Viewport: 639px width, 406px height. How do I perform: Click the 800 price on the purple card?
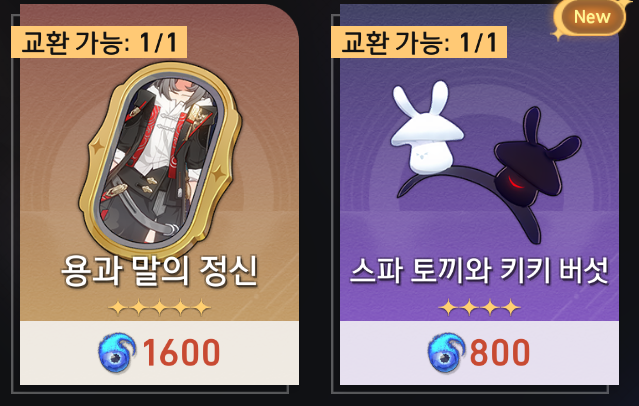(500, 353)
